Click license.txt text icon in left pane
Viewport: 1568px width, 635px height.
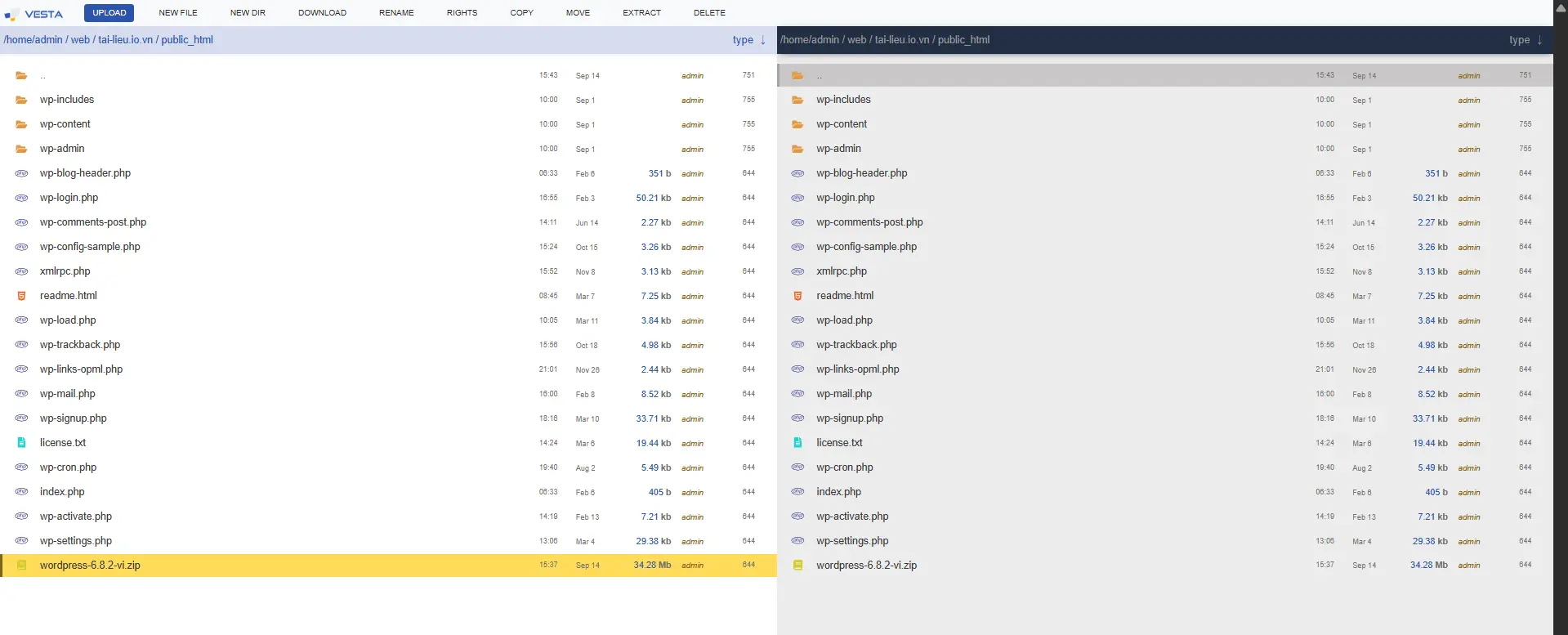21,443
